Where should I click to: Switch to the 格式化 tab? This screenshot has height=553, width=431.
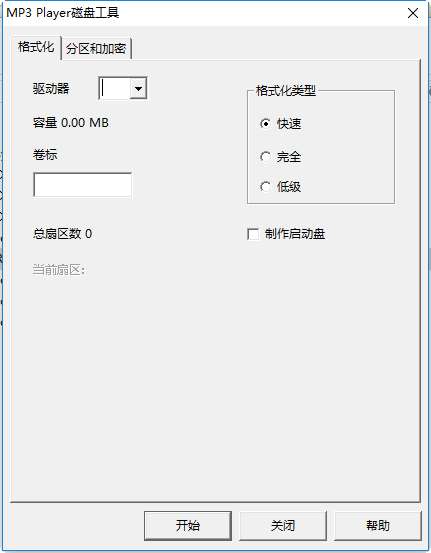pyautogui.click(x=36, y=47)
